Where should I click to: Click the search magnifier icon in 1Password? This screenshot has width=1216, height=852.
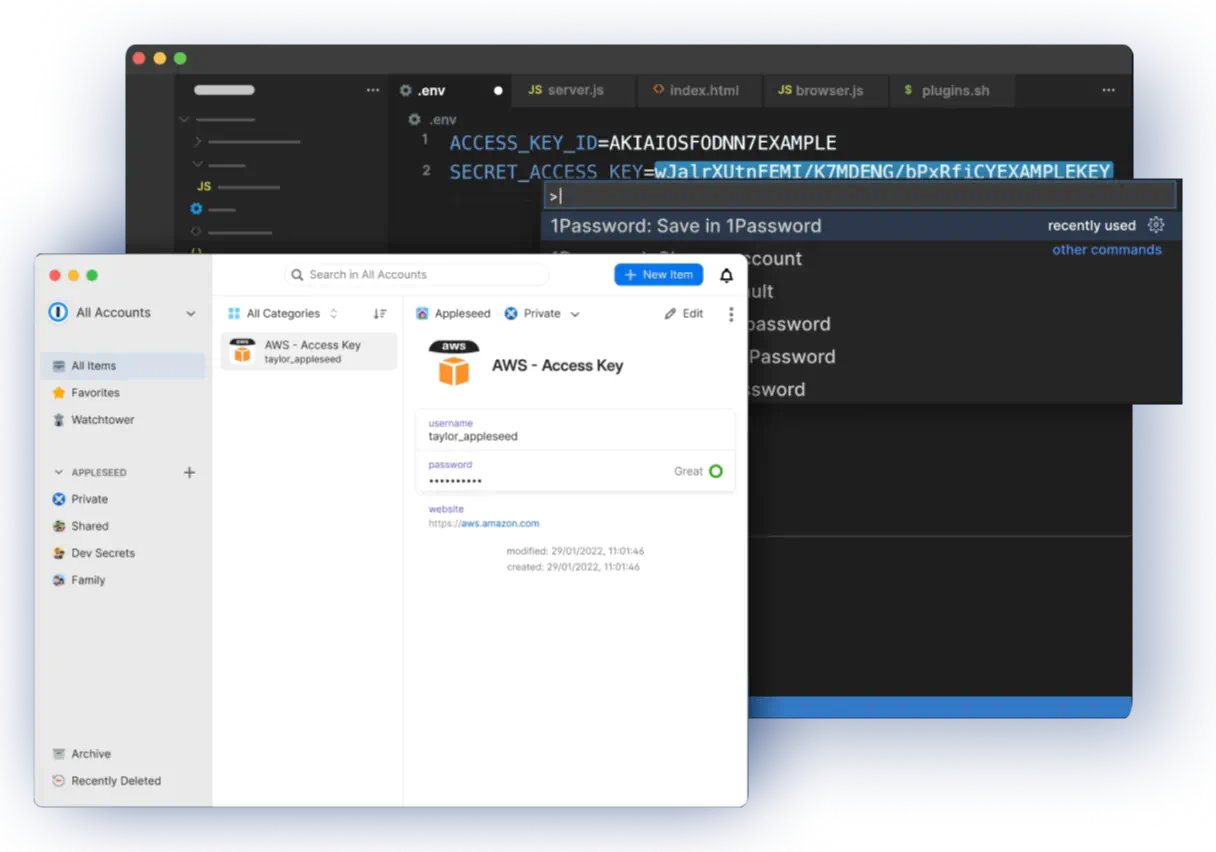tap(297, 275)
